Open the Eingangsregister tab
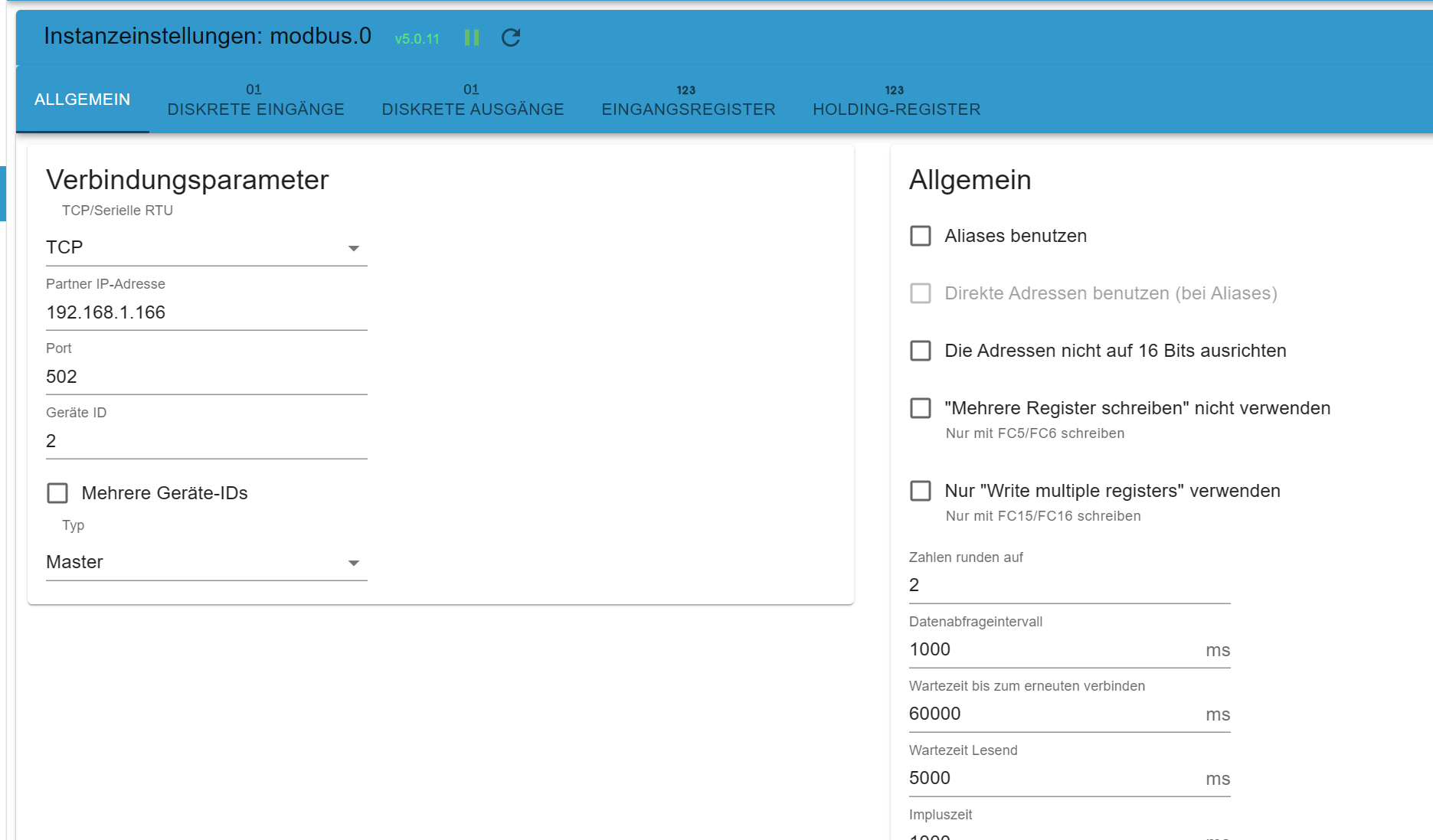 (689, 100)
